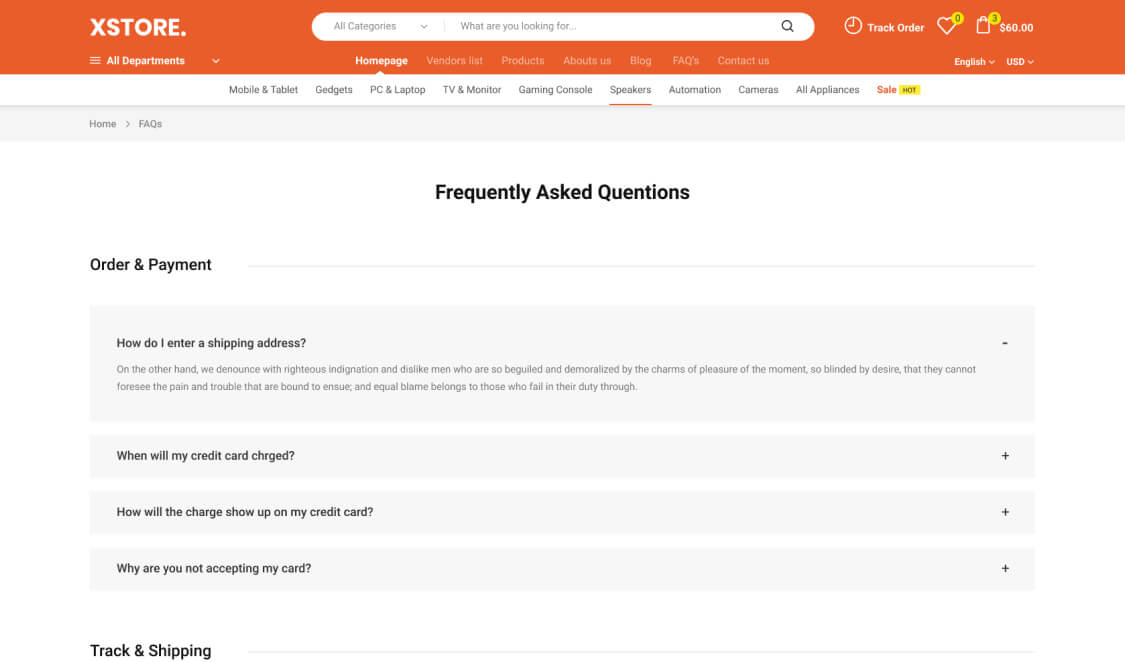Collapse the shipping address answer minus icon

click(x=1005, y=343)
